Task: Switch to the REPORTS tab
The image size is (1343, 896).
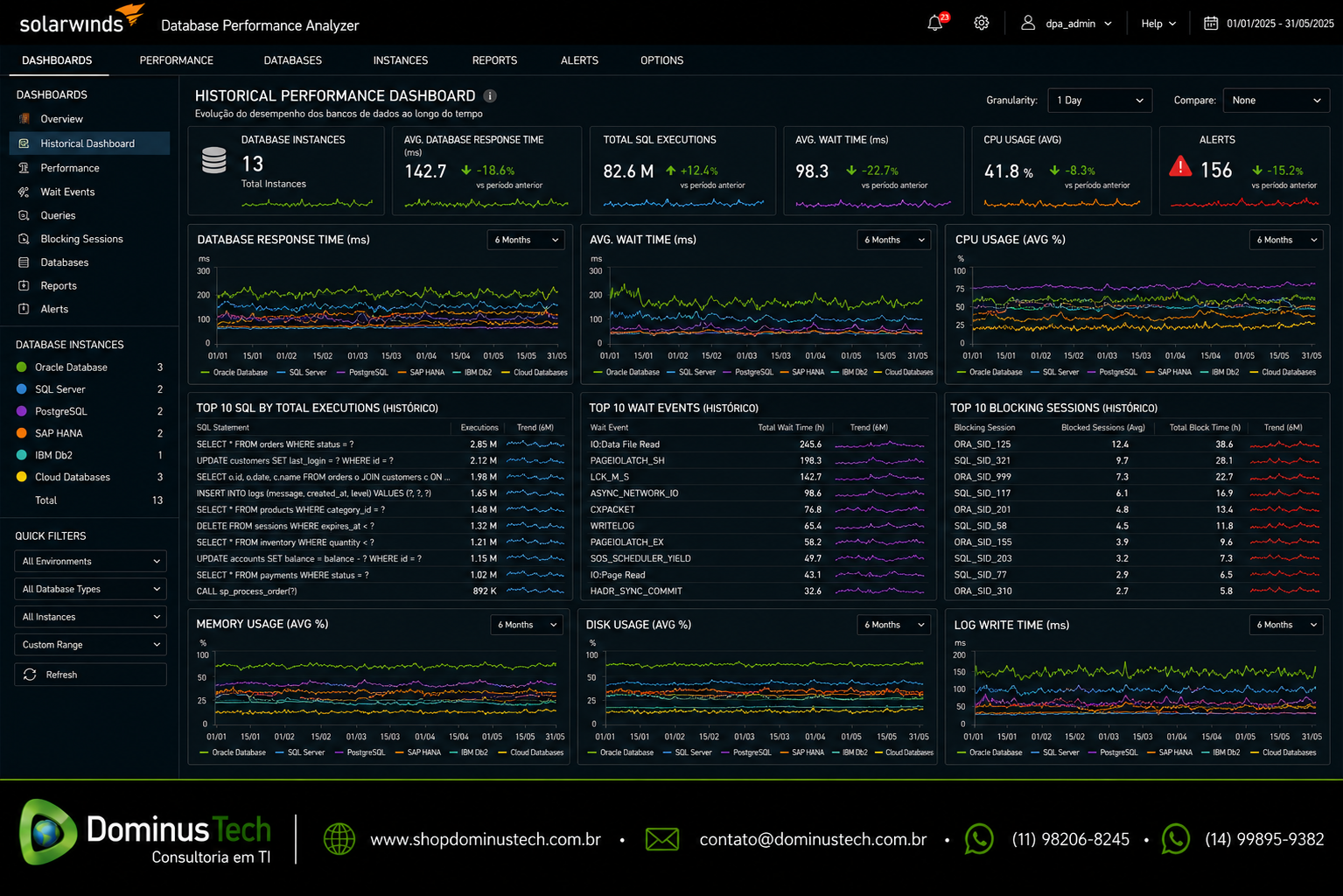Action: coord(494,60)
